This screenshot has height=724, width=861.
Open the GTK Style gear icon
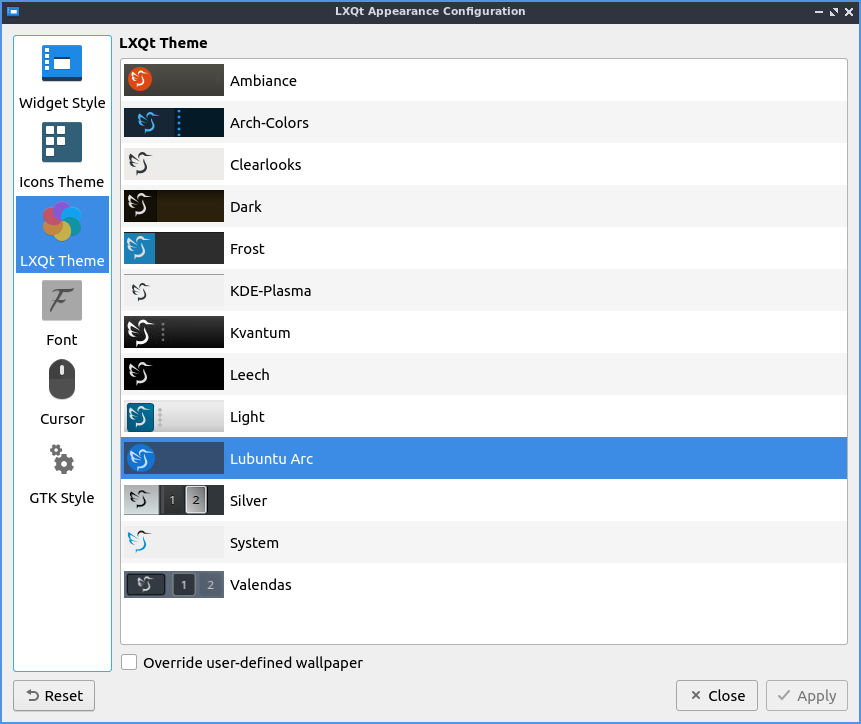click(x=62, y=459)
